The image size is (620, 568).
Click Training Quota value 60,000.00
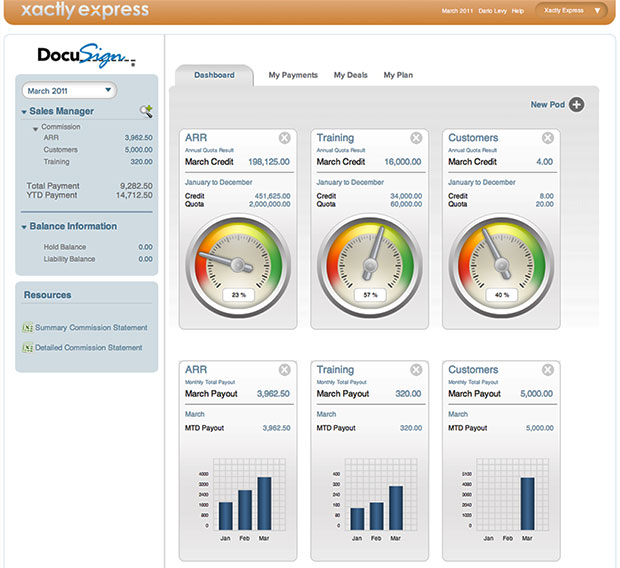click(x=406, y=204)
